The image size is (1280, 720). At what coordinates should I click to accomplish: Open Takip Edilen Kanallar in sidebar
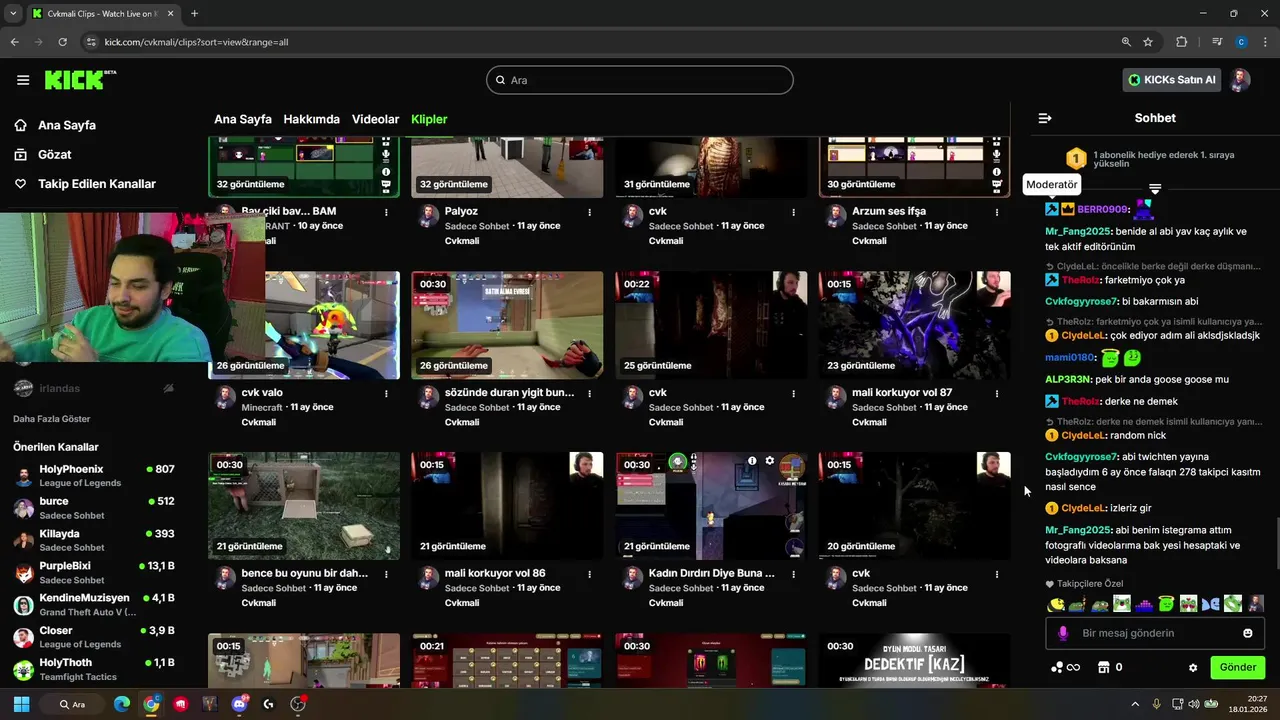click(x=97, y=184)
